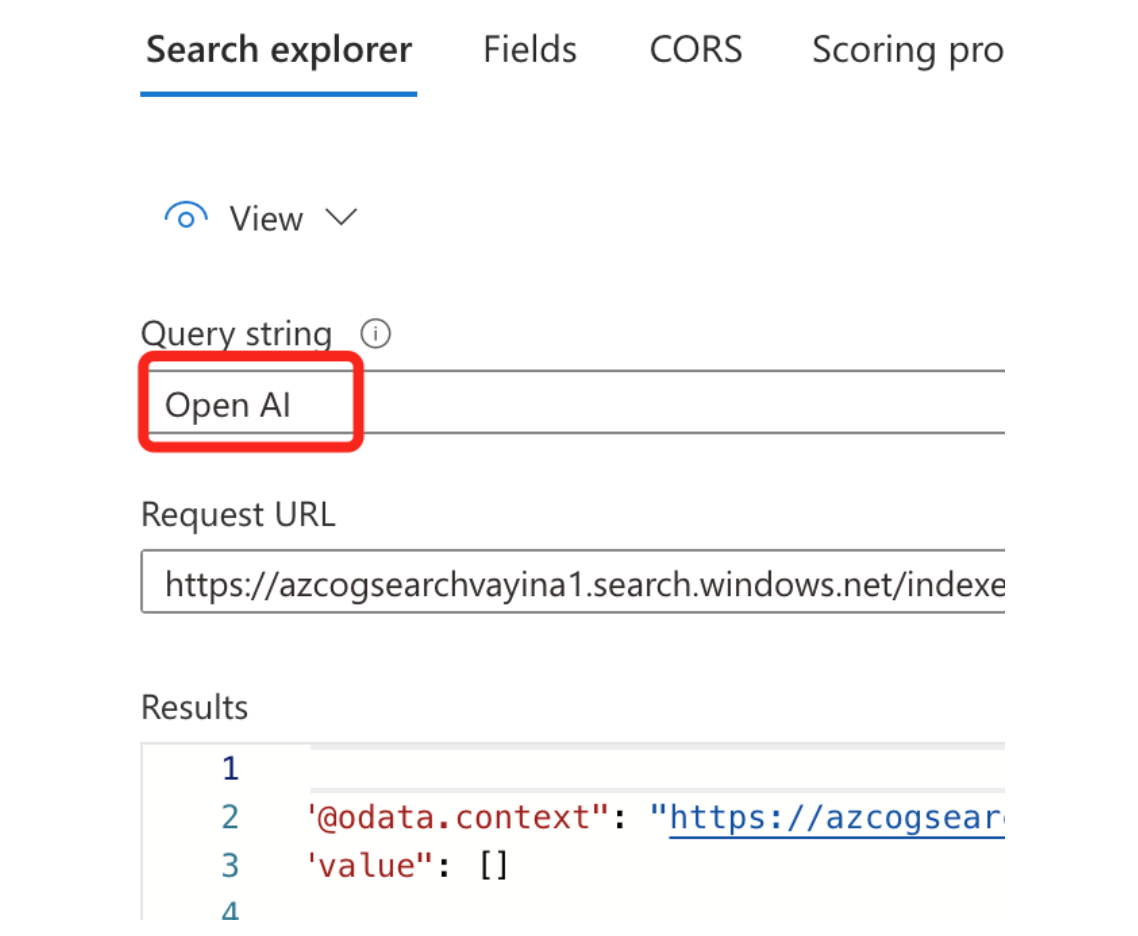
Task: Click the Results heading label
Action: click(x=194, y=707)
